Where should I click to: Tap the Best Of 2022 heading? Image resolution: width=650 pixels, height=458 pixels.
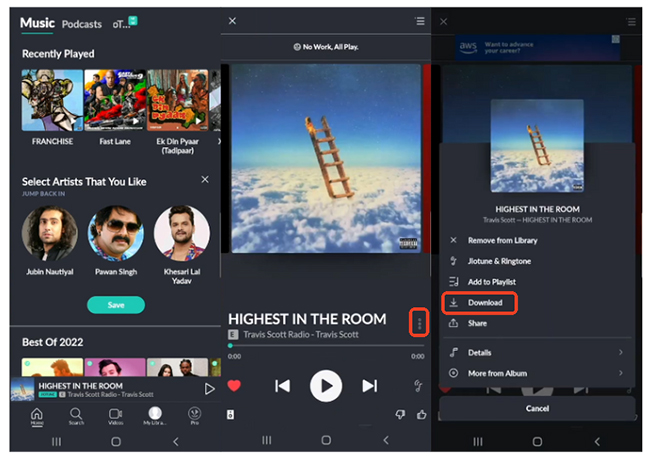(x=53, y=342)
